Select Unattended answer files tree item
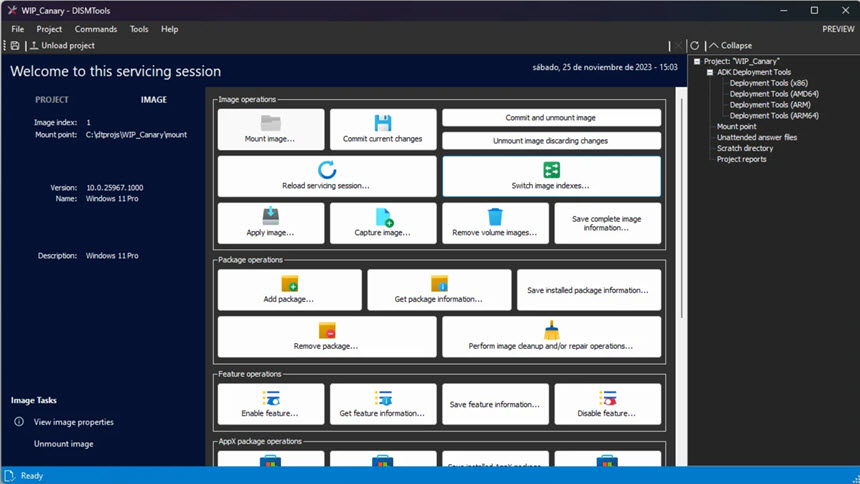This screenshot has height=484, width=860. [x=757, y=138]
